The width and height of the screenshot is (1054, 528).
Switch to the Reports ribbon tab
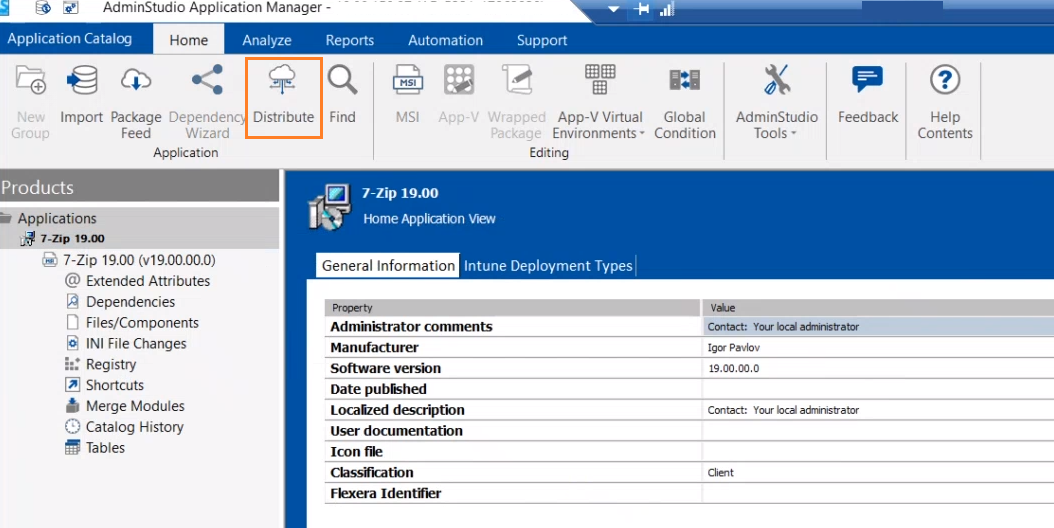click(350, 40)
